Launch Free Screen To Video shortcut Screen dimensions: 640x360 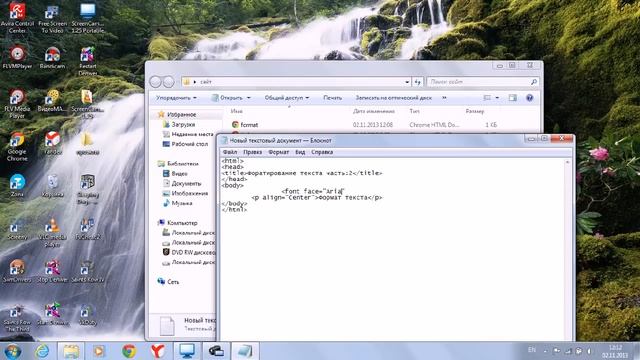click(52, 18)
